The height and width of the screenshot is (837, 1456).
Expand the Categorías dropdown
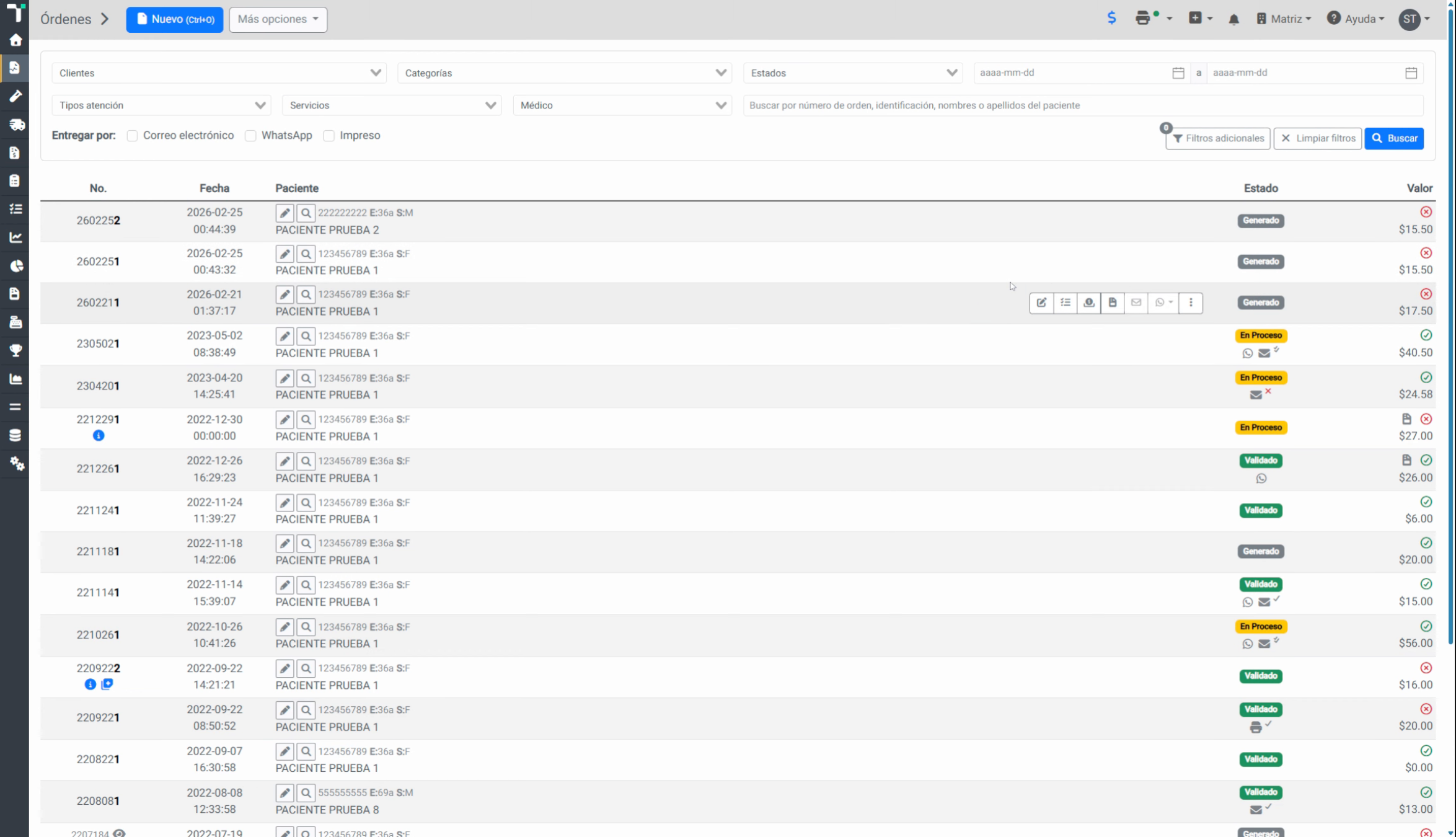point(565,73)
